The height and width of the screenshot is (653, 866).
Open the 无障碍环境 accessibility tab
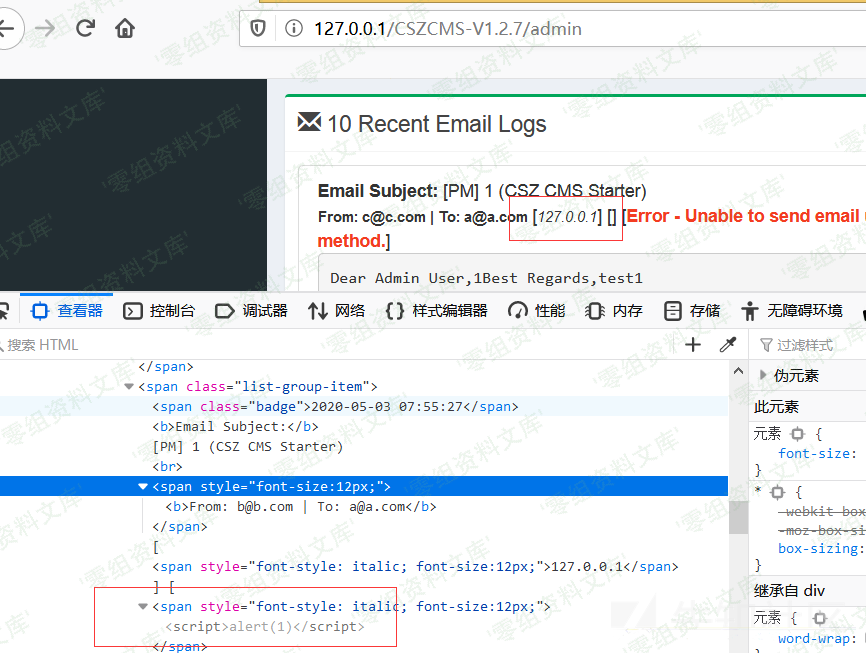[792, 311]
